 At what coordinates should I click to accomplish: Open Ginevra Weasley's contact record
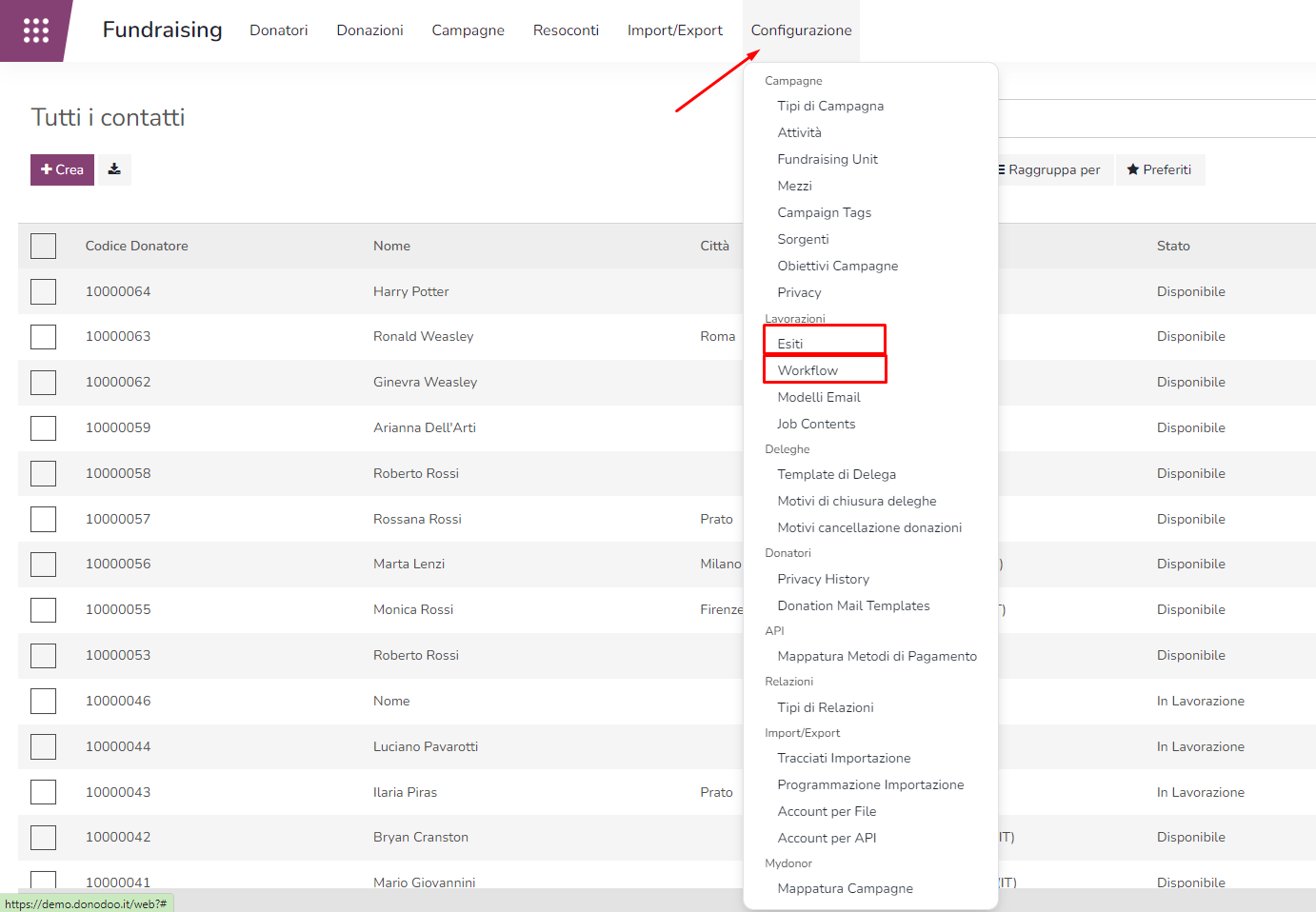pos(425,382)
